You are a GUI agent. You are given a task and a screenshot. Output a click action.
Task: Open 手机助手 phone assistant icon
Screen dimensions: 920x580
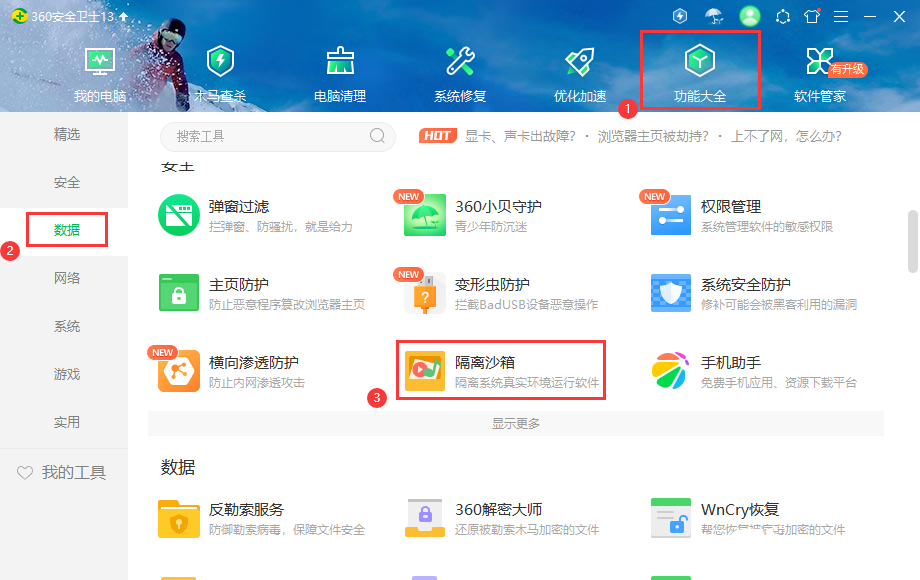(x=671, y=371)
